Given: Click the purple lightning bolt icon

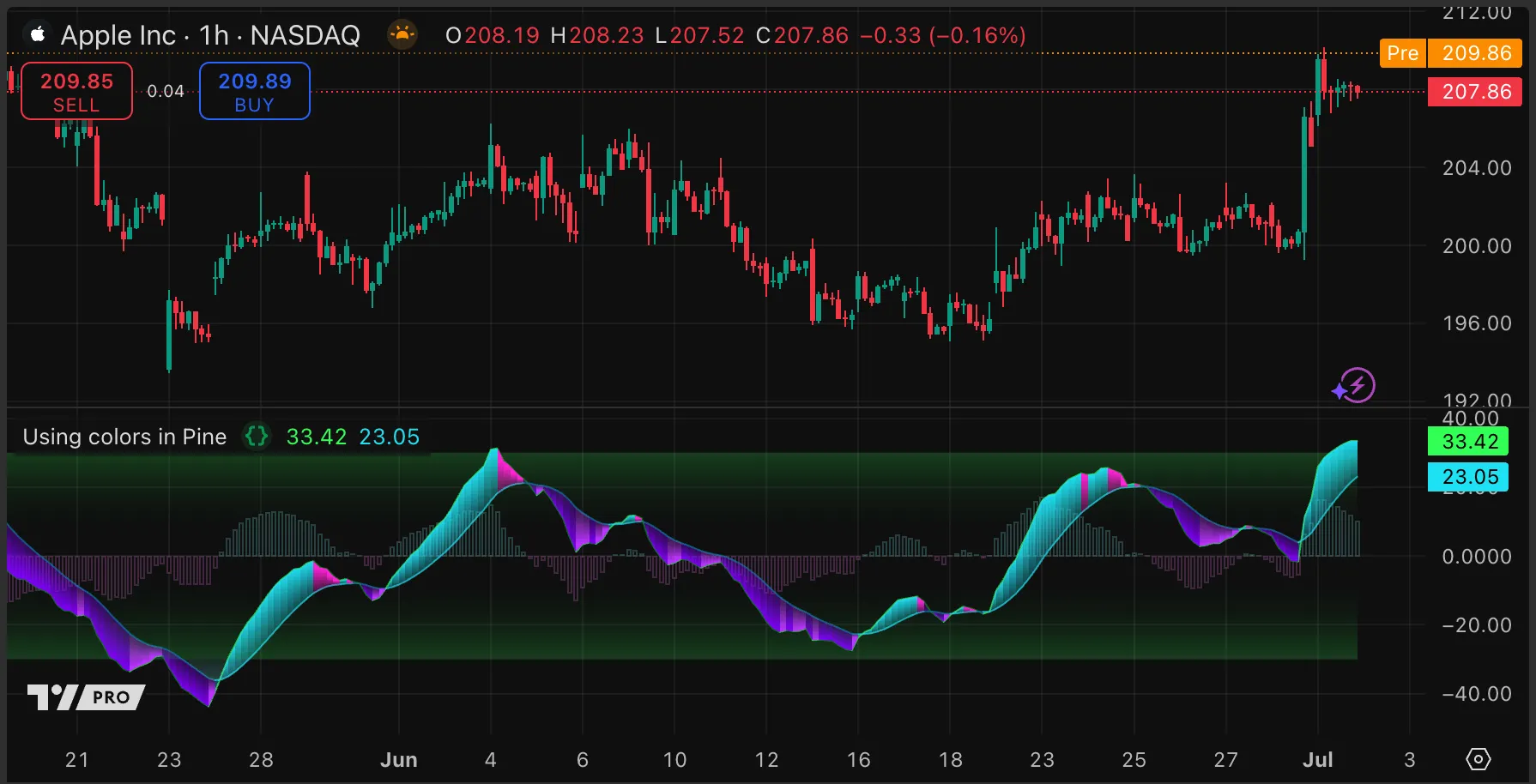Looking at the screenshot, I should 1354,386.
